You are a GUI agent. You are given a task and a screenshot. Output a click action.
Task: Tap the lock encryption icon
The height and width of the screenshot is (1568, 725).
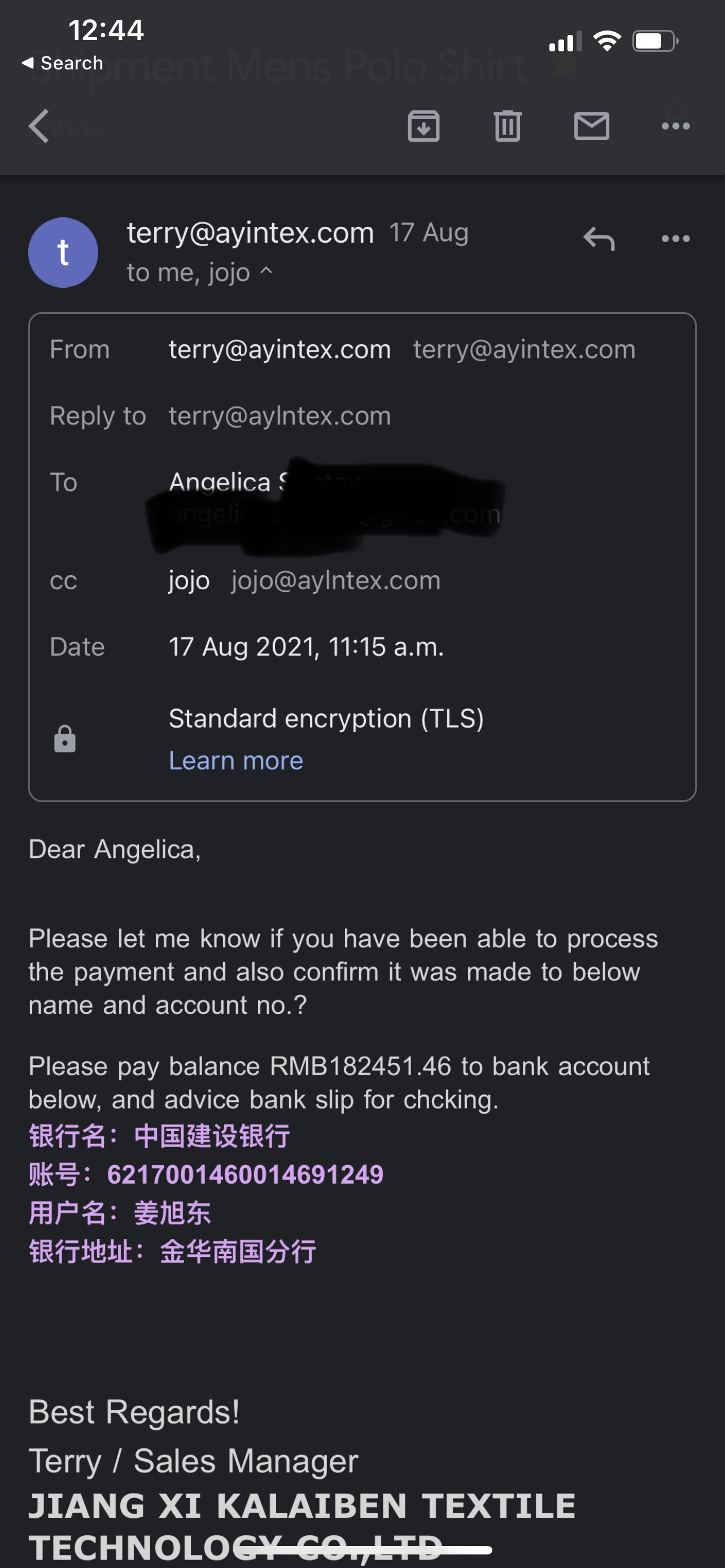tap(64, 739)
